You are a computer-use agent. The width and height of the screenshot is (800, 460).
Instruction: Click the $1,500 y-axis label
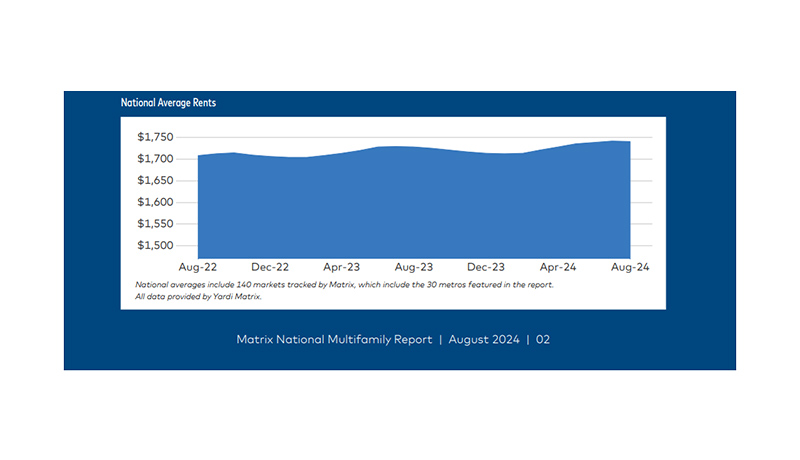click(156, 245)
